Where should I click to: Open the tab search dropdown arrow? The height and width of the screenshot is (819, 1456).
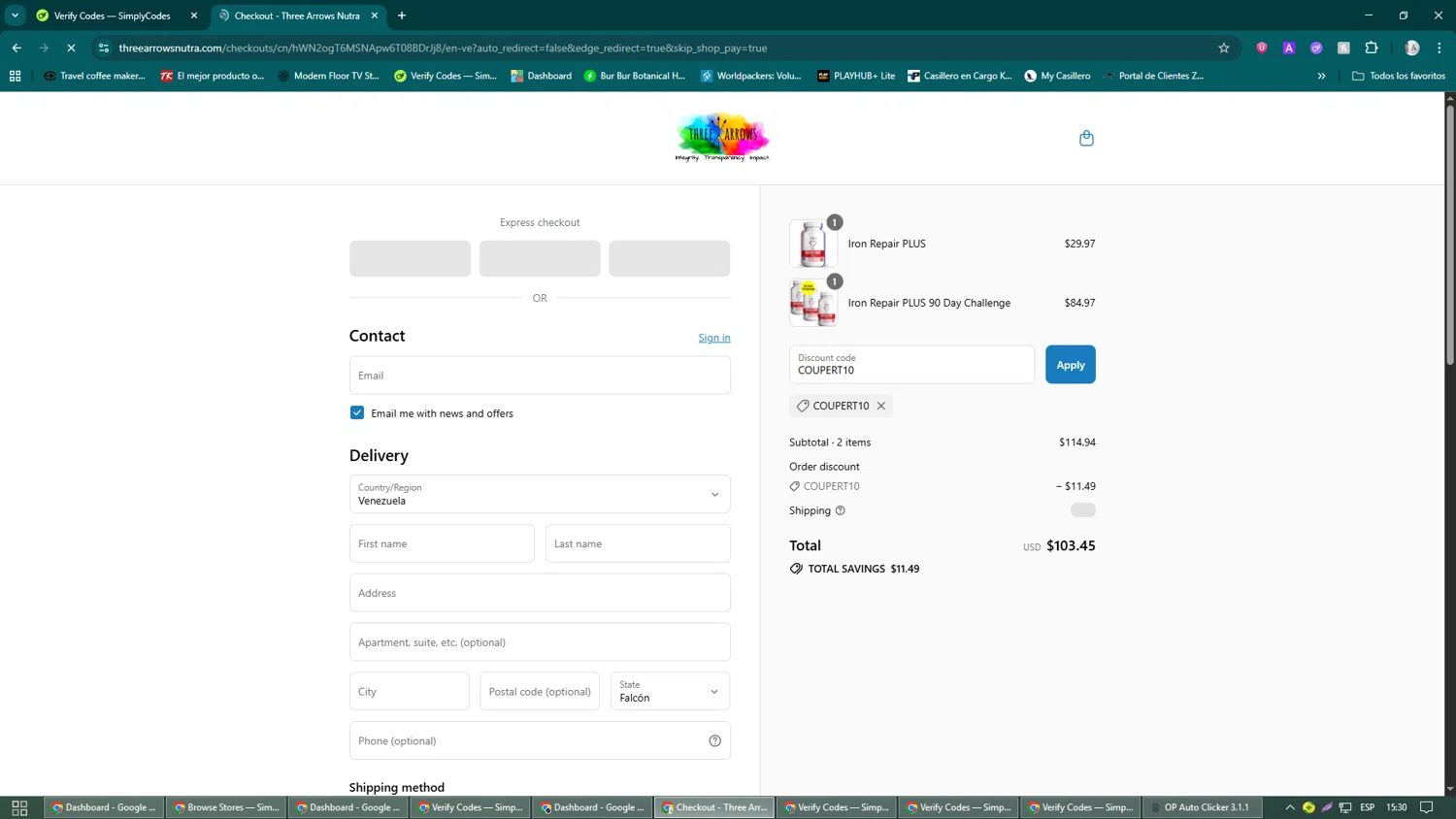click(x=15, y=16)
